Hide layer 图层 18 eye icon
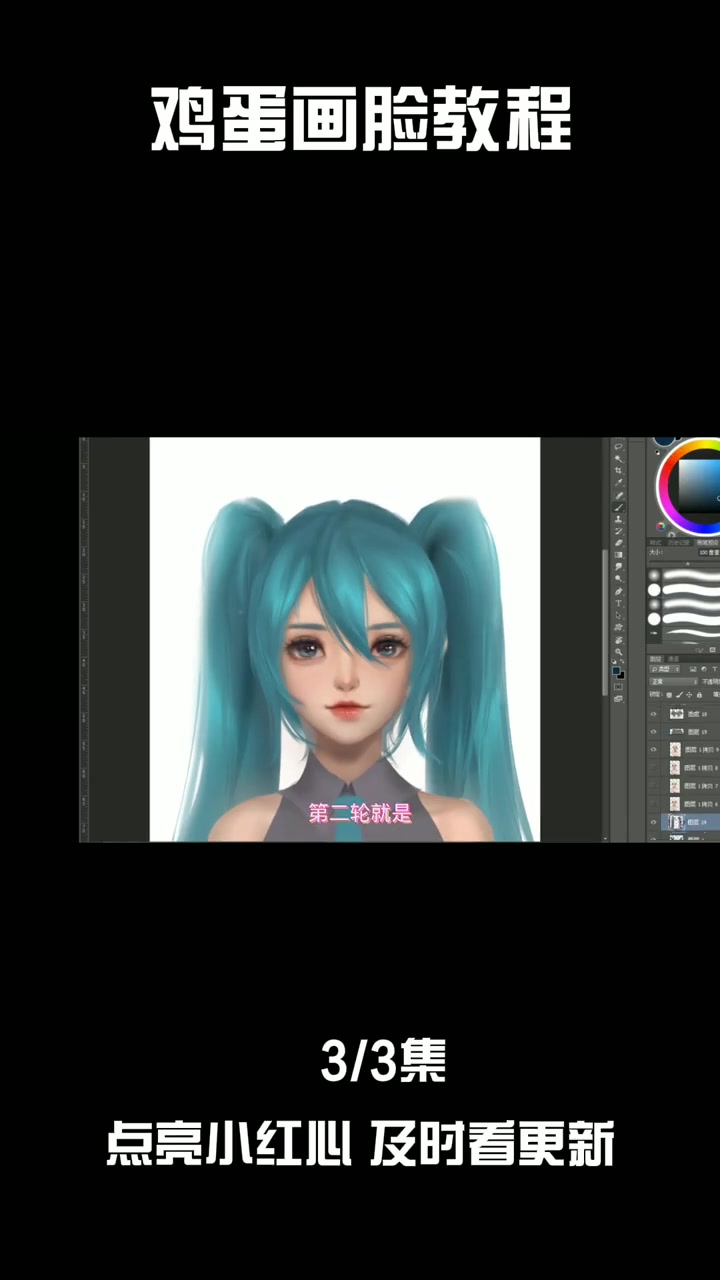 pyautogui.click(x=653, y=714)
